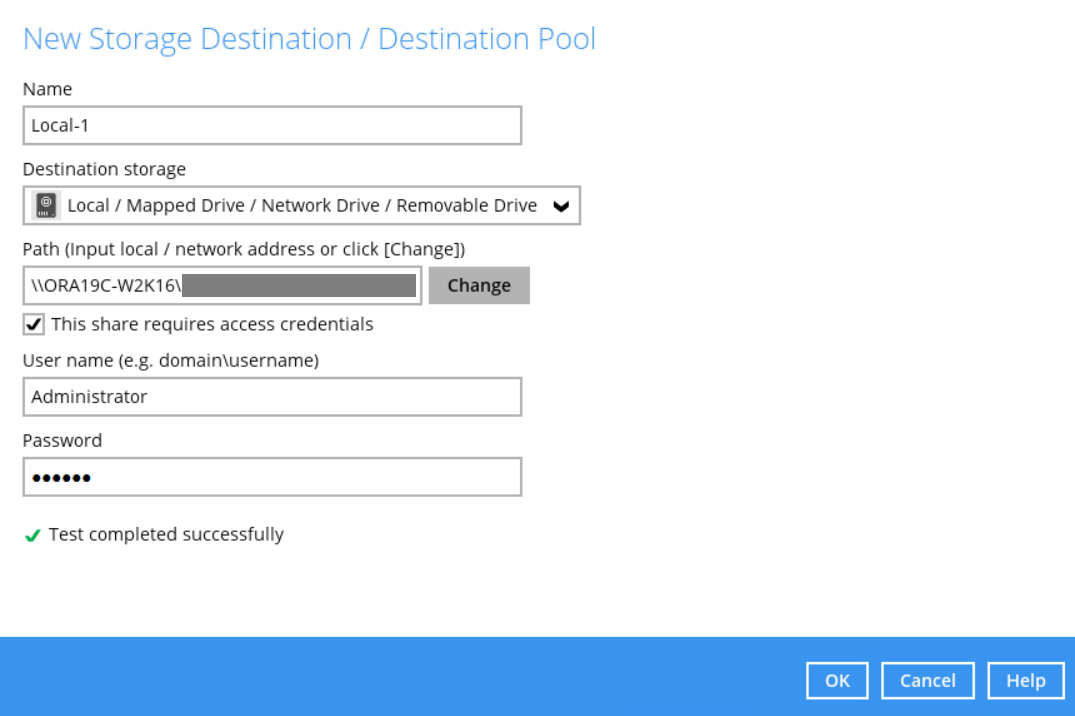The width and height of the screenshot is (1075, 716).
Task: Select the User name field with Administrator
Action: 272,397
